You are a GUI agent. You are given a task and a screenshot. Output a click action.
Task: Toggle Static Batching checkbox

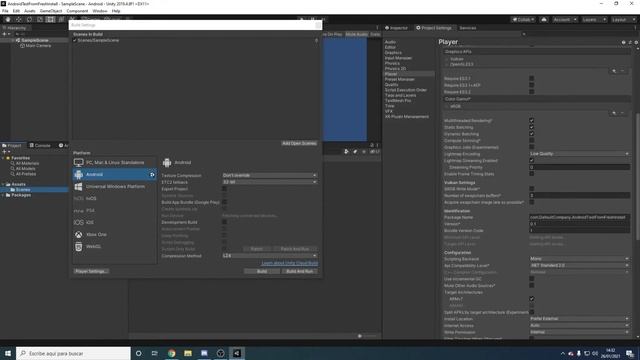[531, 127]
